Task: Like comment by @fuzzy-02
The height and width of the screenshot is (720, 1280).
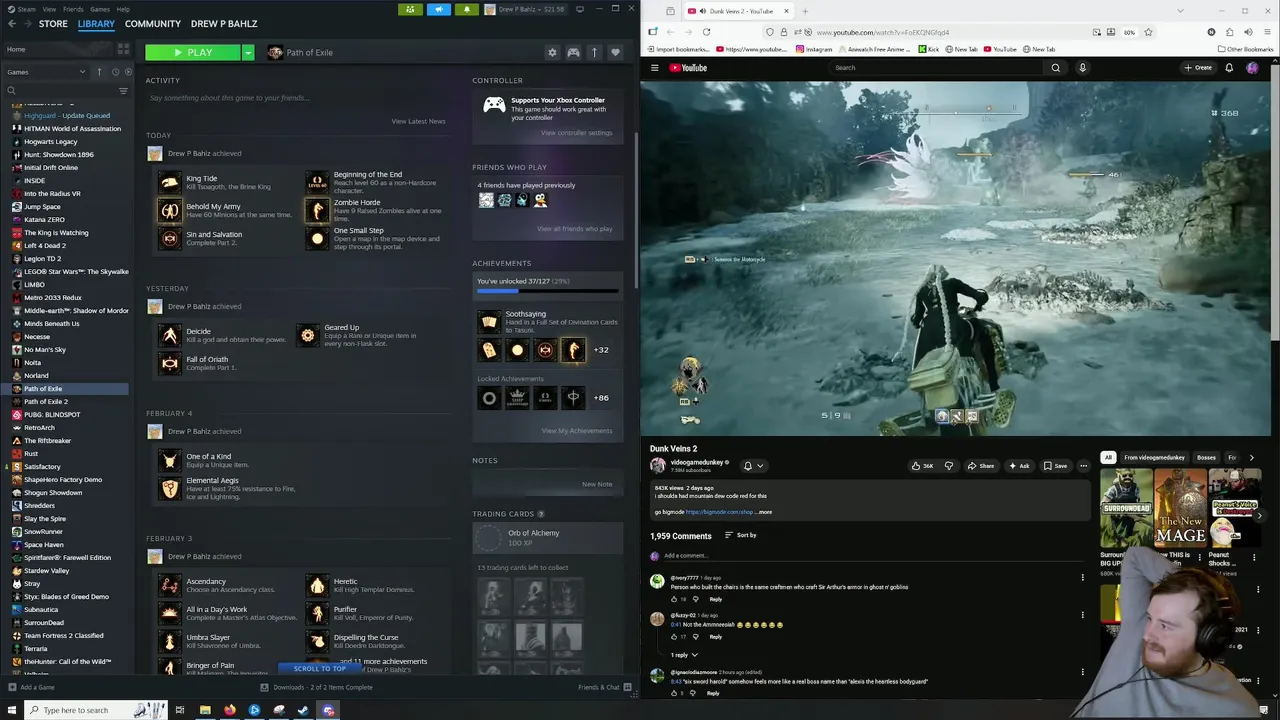Action: 673,636
